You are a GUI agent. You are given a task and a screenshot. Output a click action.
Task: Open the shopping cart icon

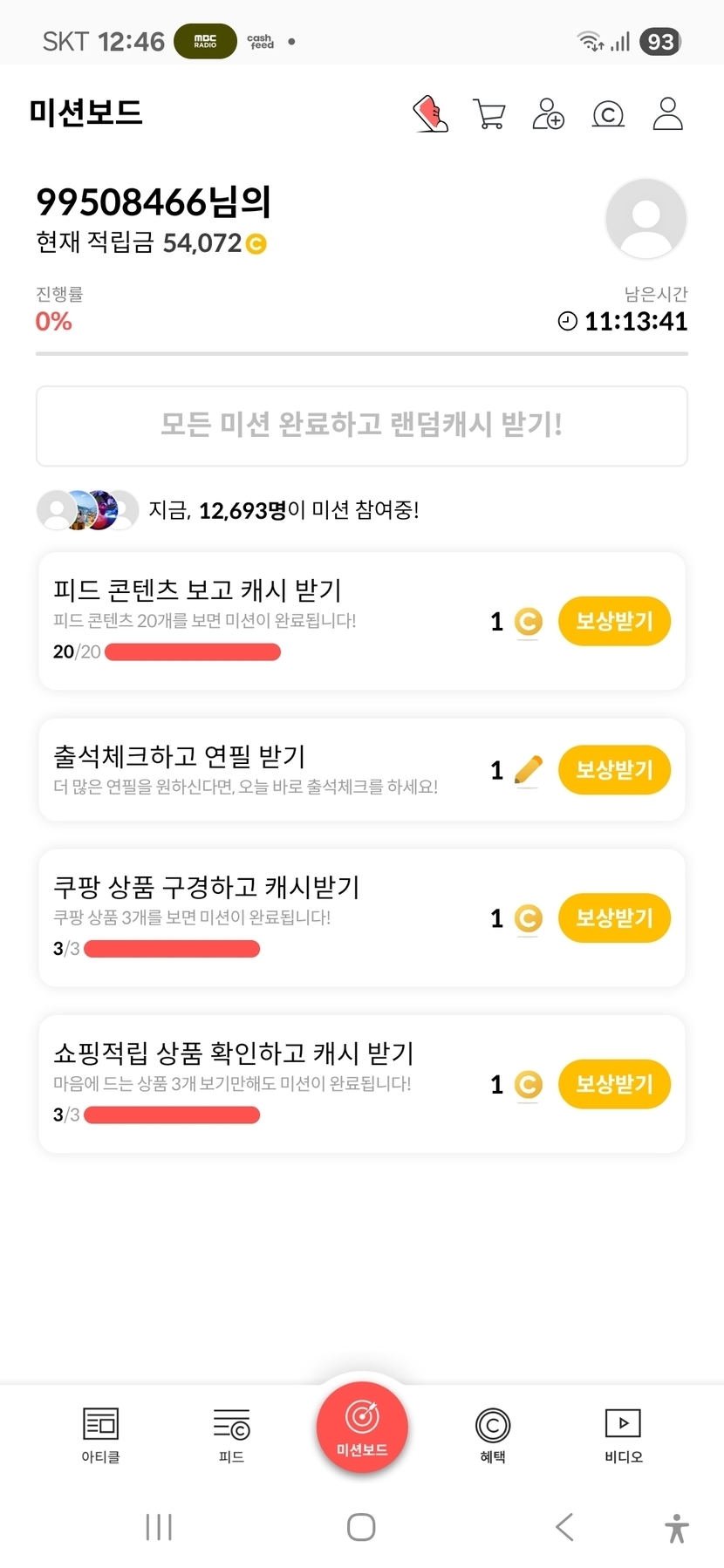tap(488, 114)
